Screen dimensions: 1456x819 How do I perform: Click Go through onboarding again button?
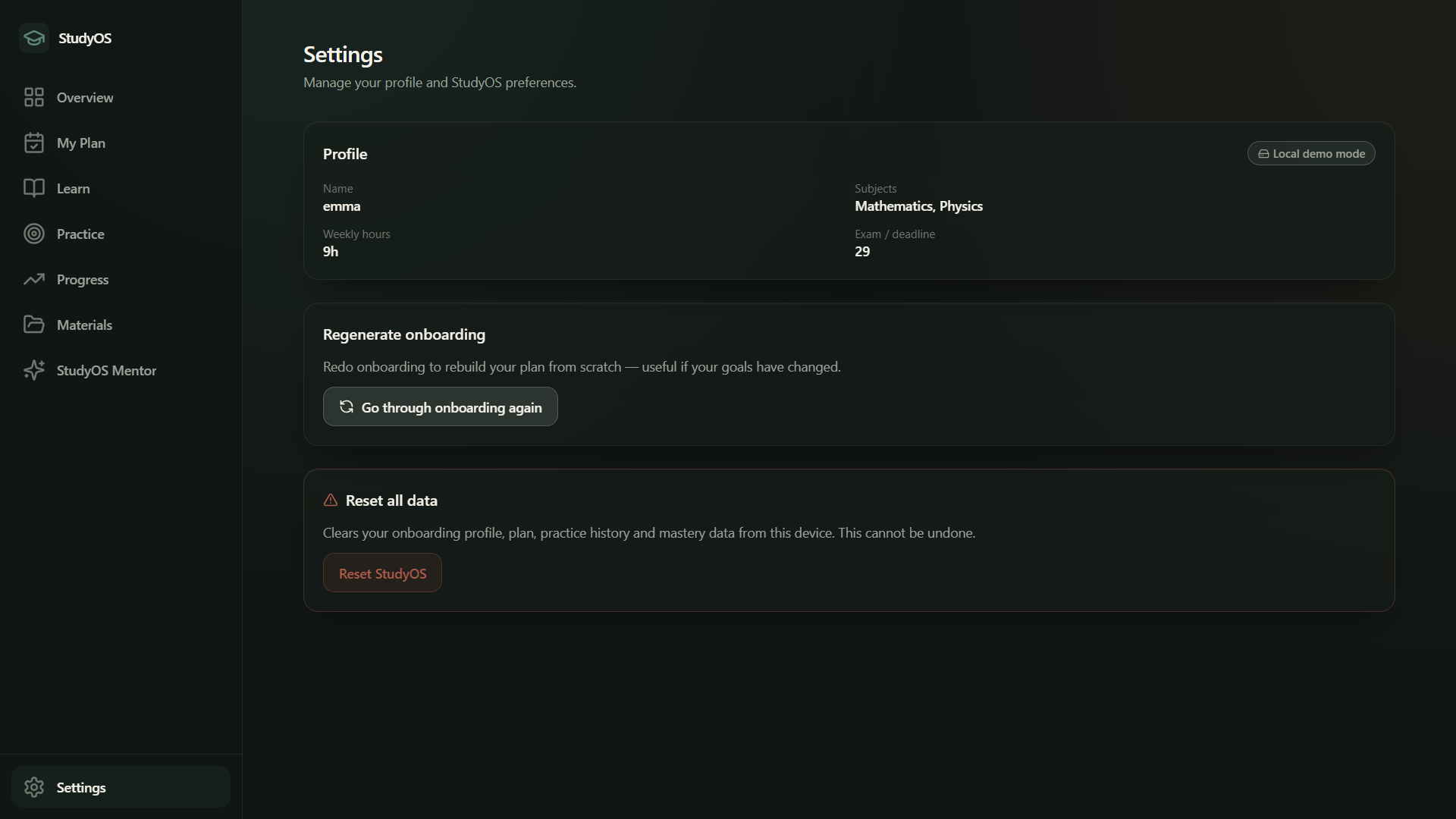pos(441,406)
